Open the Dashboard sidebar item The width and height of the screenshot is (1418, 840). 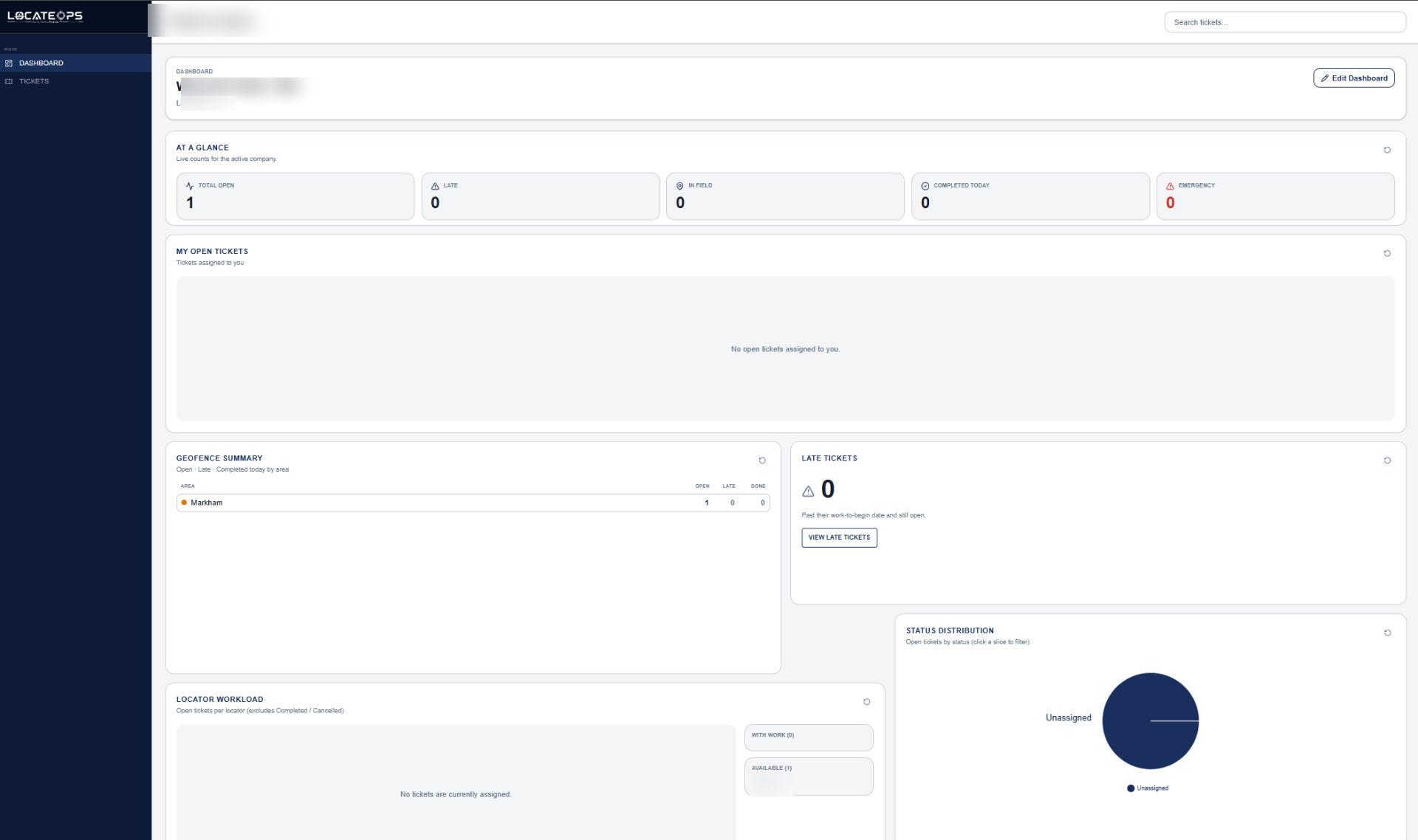[75, 63]
